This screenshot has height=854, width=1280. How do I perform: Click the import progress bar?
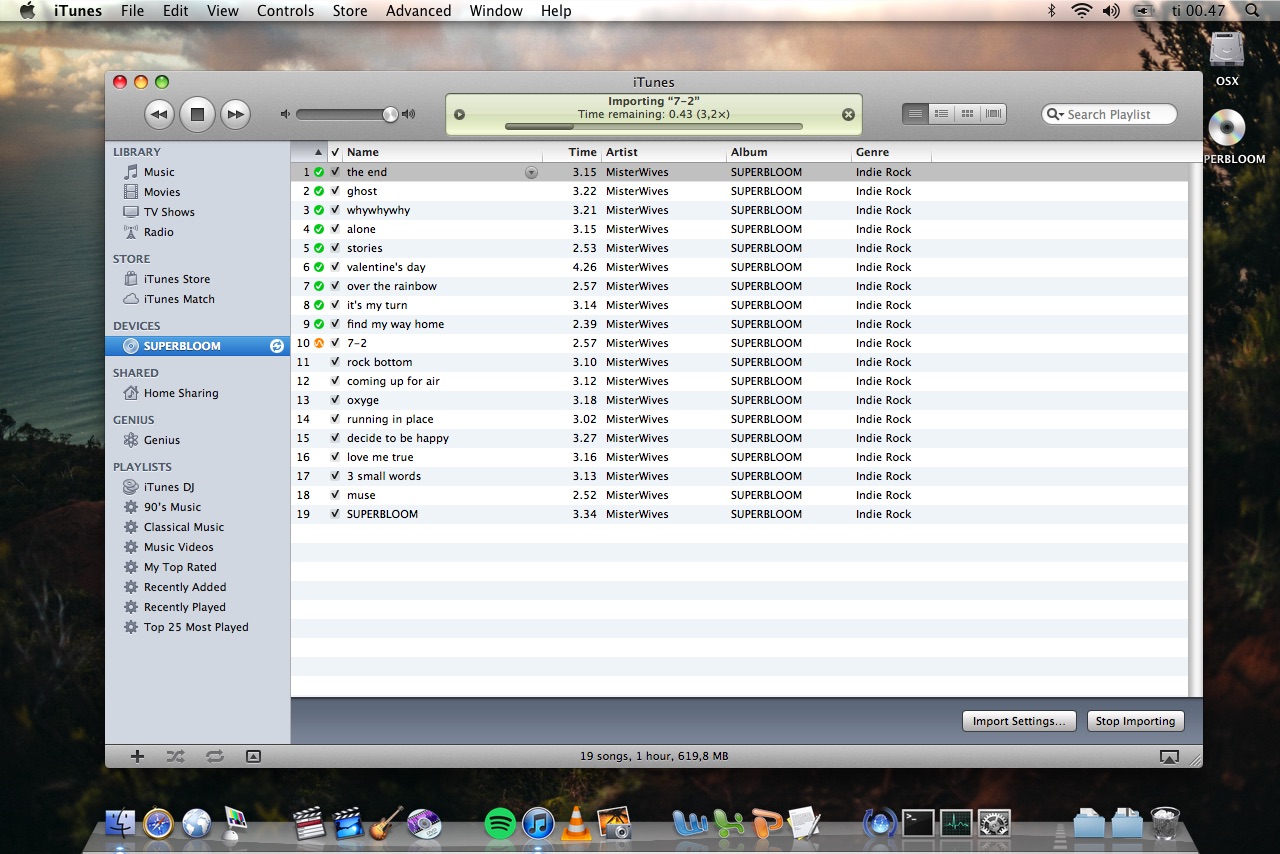coord(654,127)
